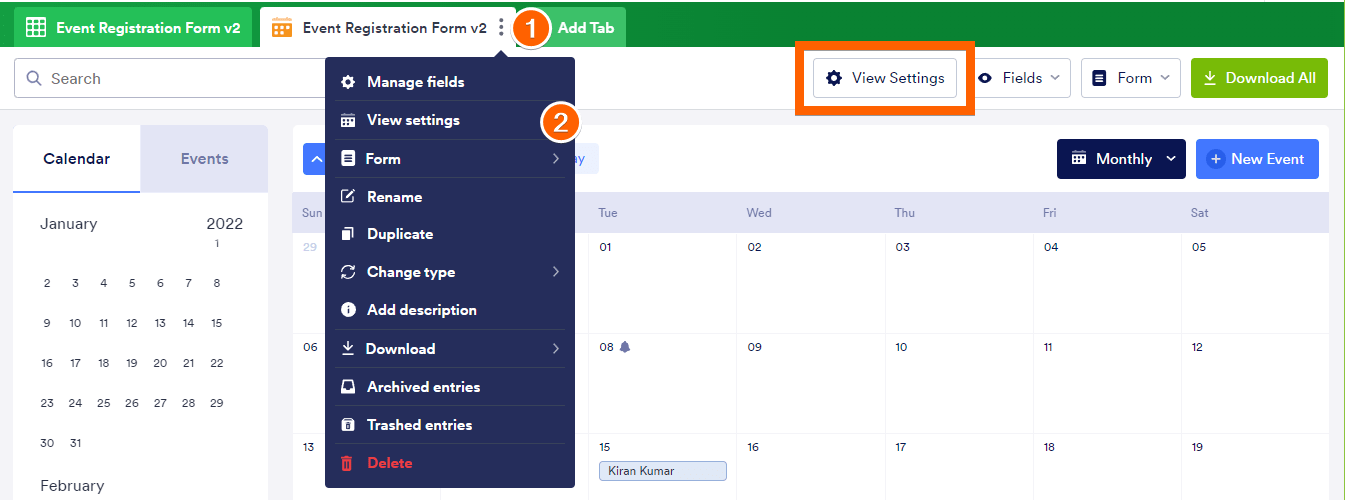
Task: Click the archive box icon for Archived entries
Action: pos(348,387)
